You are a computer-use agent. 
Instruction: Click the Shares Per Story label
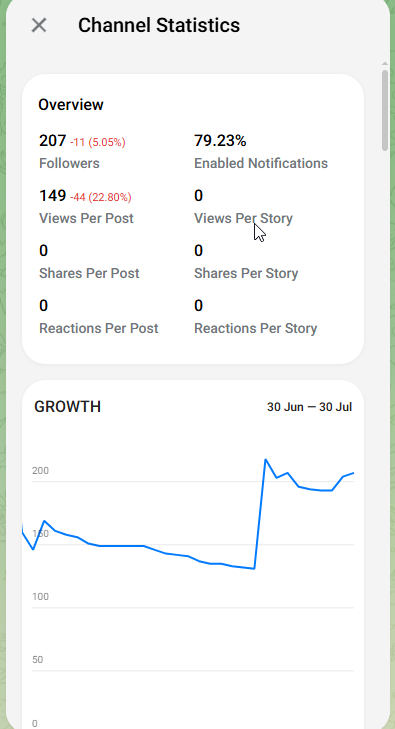[246, 273]
